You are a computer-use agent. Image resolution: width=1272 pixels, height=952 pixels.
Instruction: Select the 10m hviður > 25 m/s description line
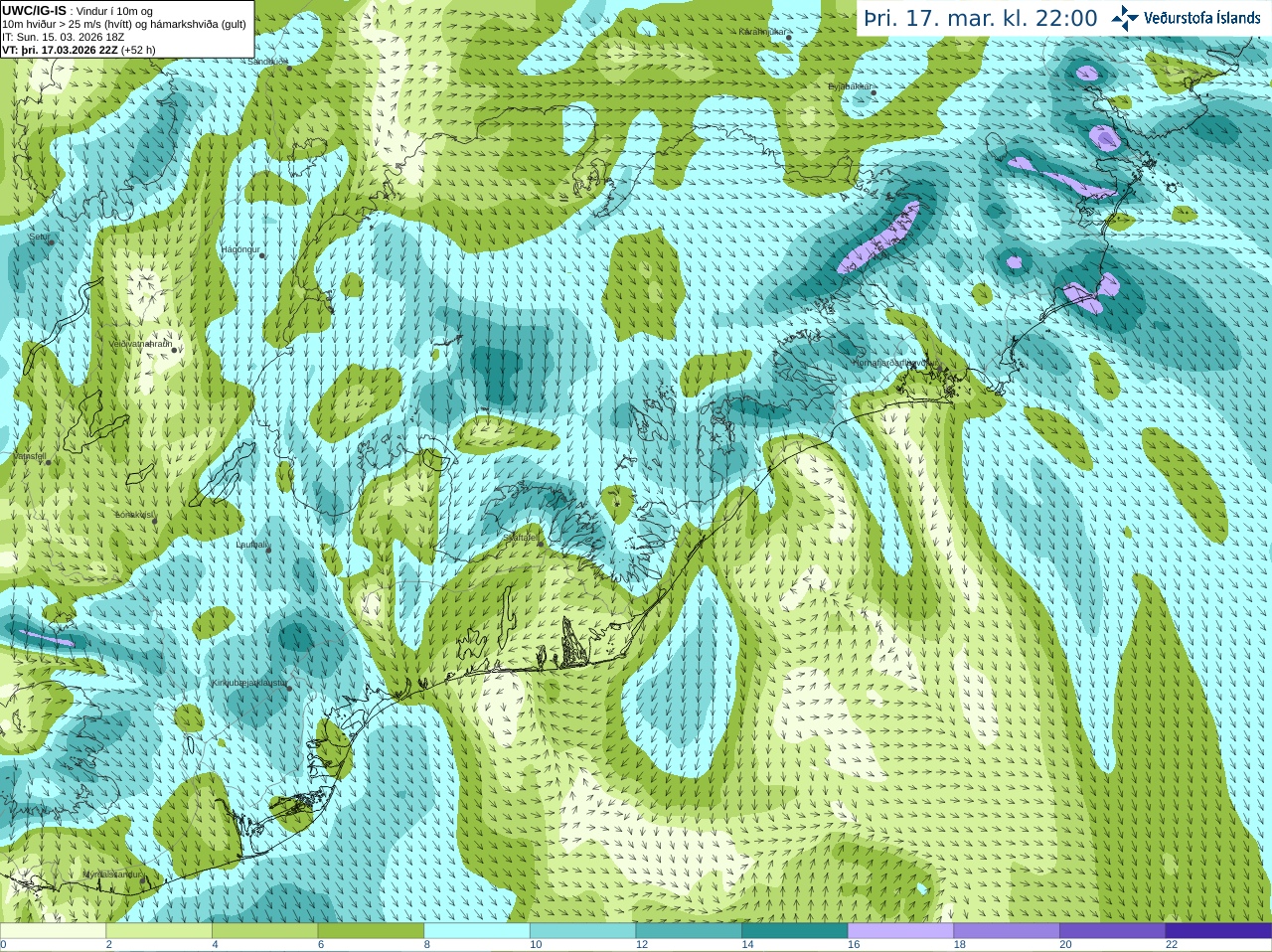point(124,24)
